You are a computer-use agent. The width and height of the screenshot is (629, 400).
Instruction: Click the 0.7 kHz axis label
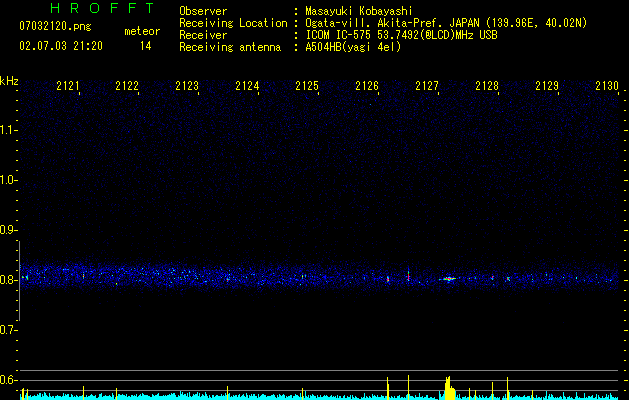[8, 330]
